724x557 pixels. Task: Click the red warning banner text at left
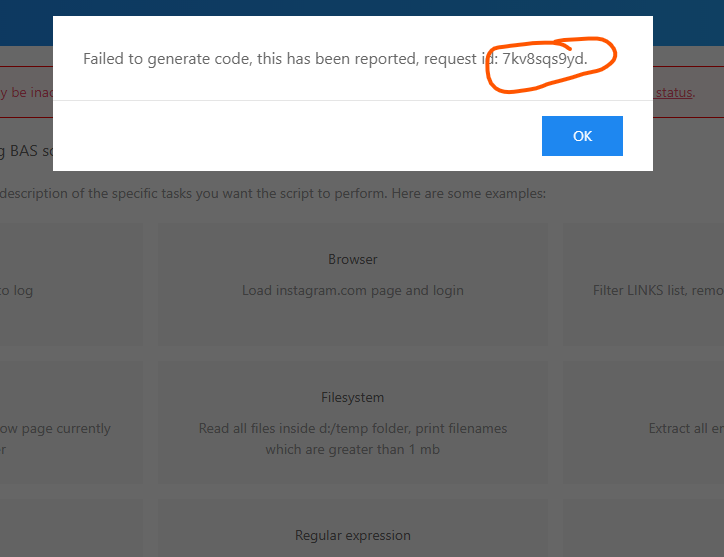(x=20, y=93)
